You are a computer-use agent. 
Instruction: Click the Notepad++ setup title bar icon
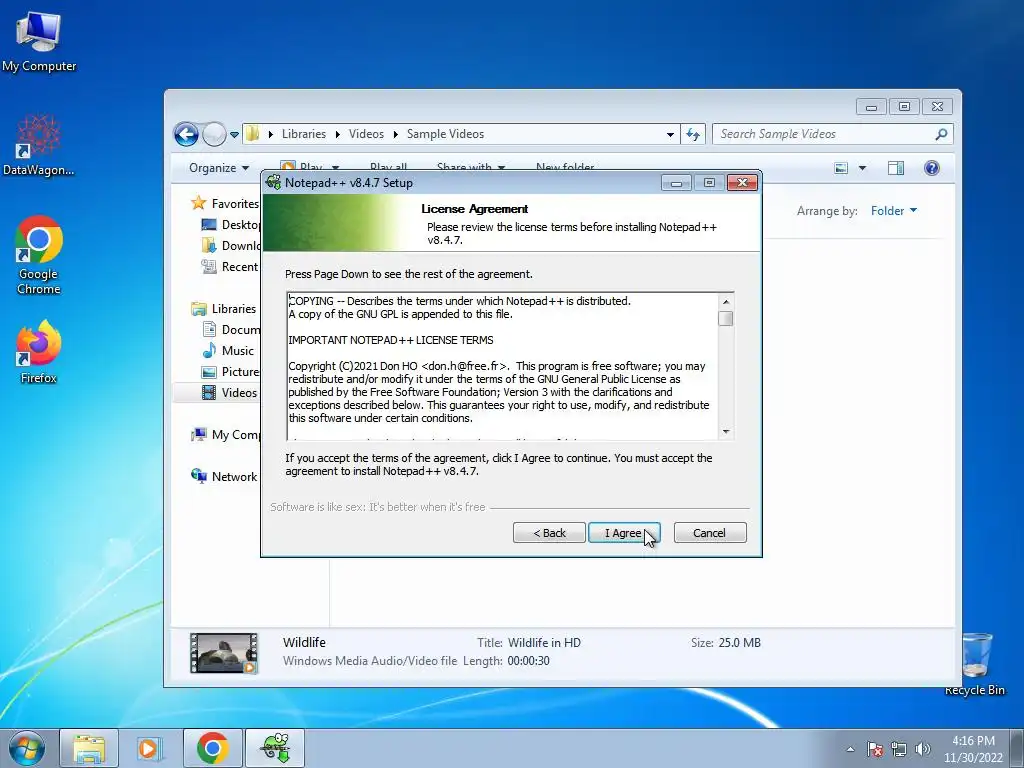(x=273, y=183)
